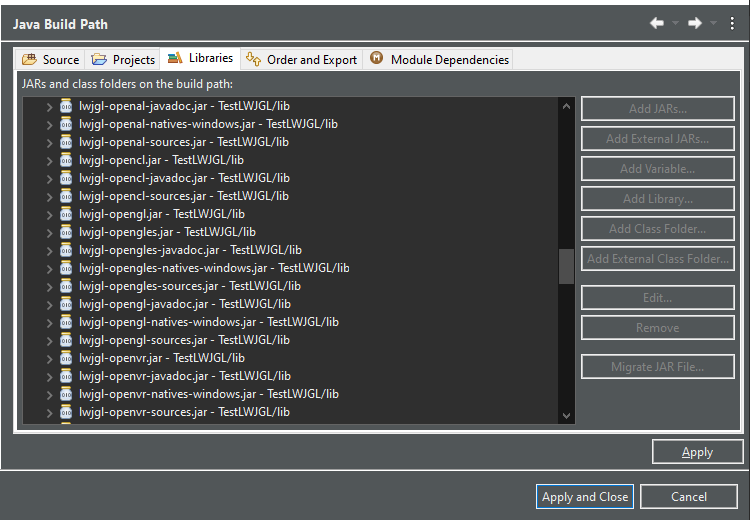The height and width of the screenshot is (520, 750).
Task: Click the Remove button
Action: pos(658,328)
